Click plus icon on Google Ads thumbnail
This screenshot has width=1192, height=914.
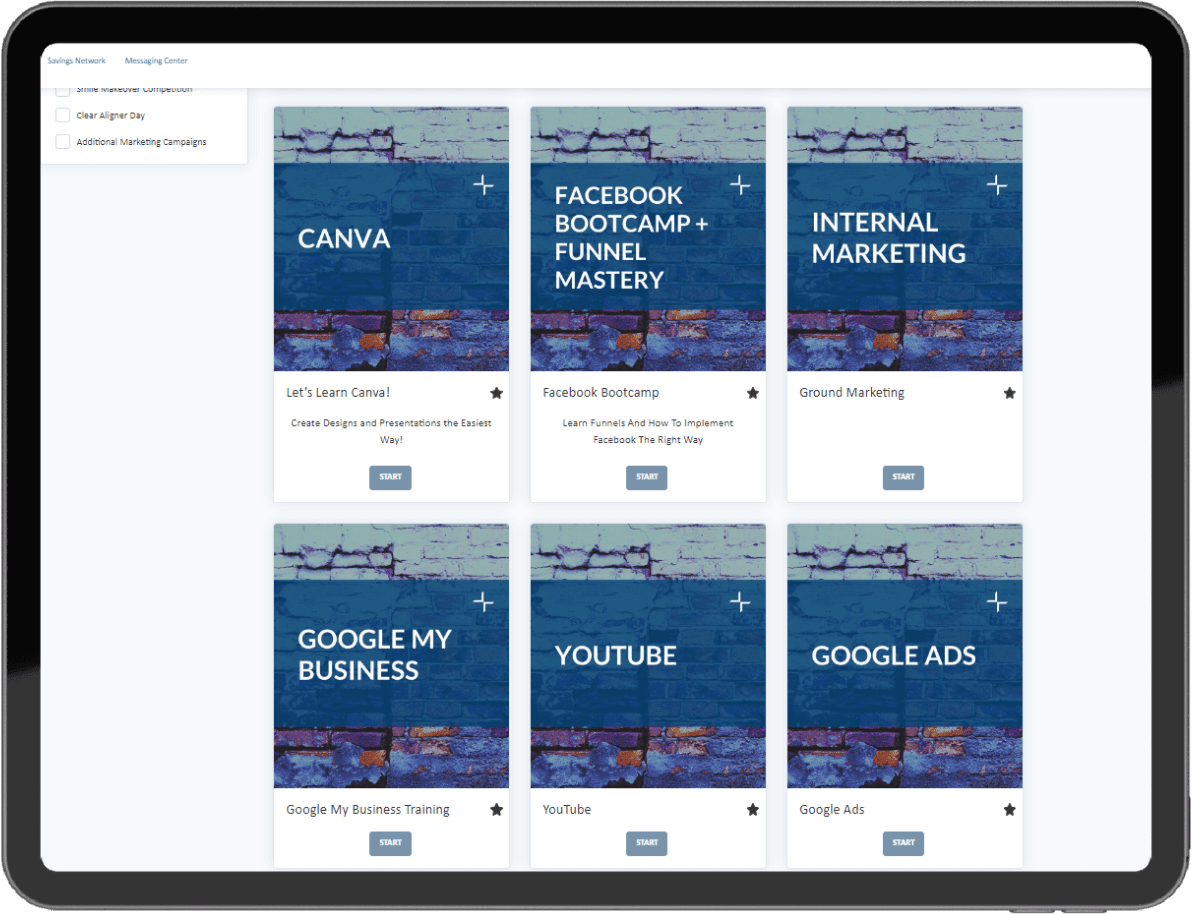(997, 602)
